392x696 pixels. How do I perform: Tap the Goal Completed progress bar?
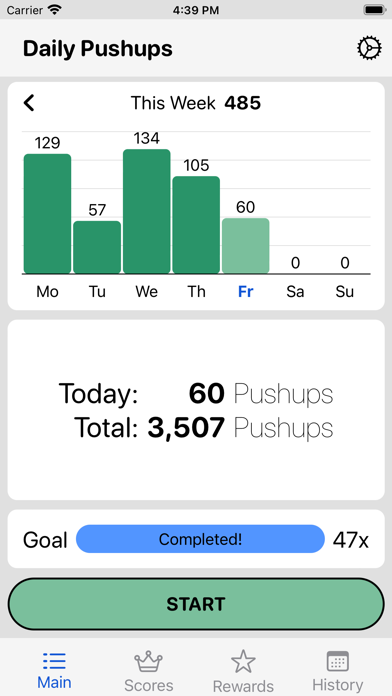(200, 539)
